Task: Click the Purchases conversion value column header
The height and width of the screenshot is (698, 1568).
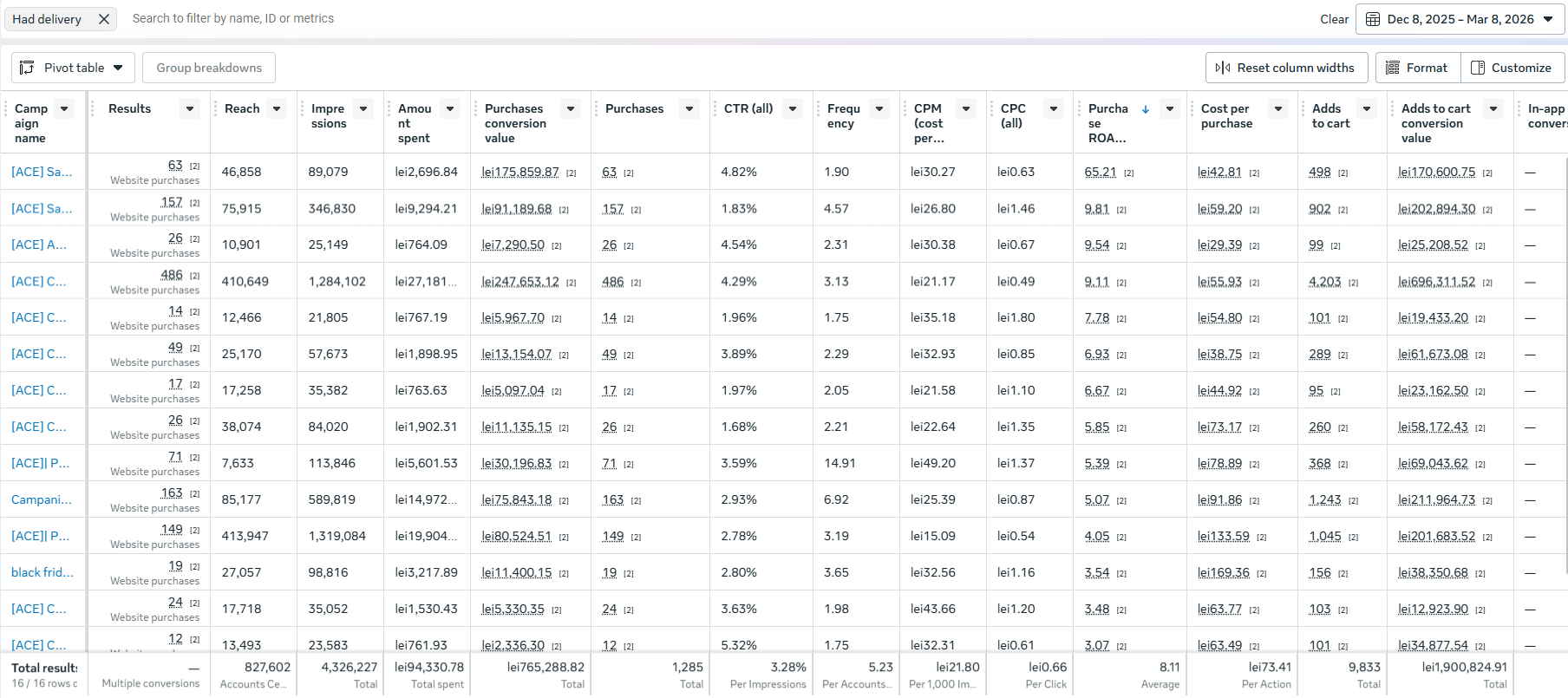Action: [515, 123]
